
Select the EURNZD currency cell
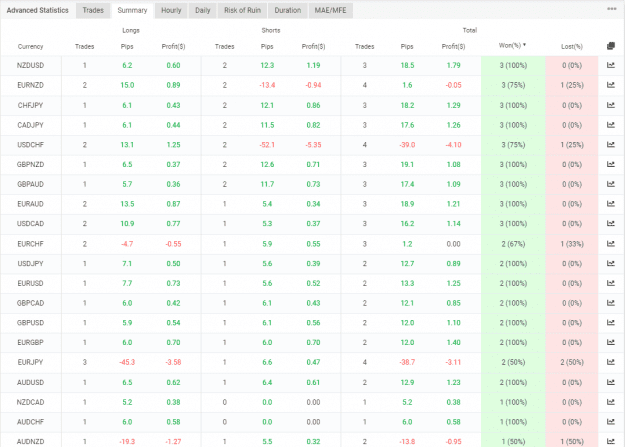pos(30,85)
